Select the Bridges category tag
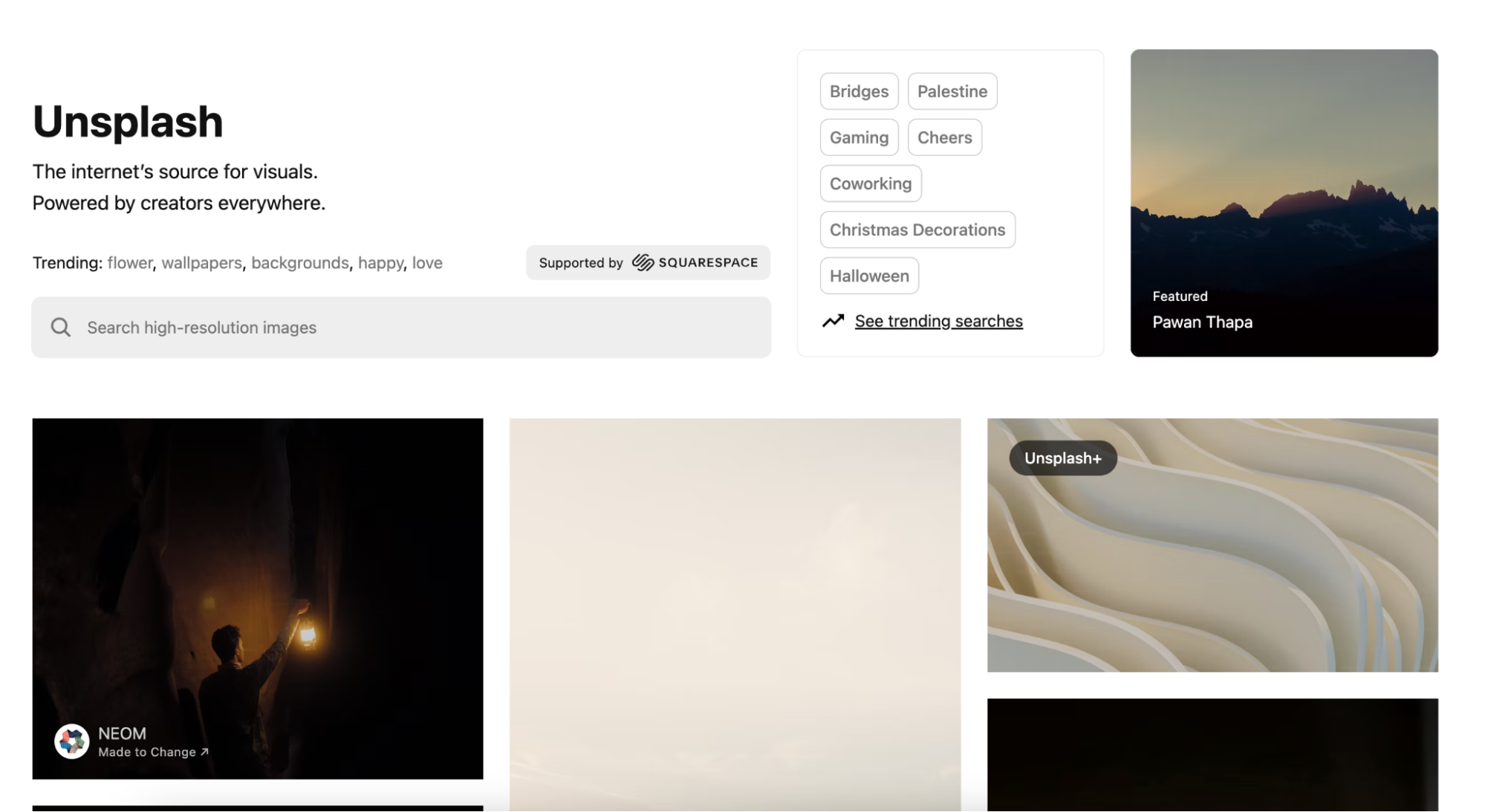The height and width of the screenshot is (812, 1485). 859,90
